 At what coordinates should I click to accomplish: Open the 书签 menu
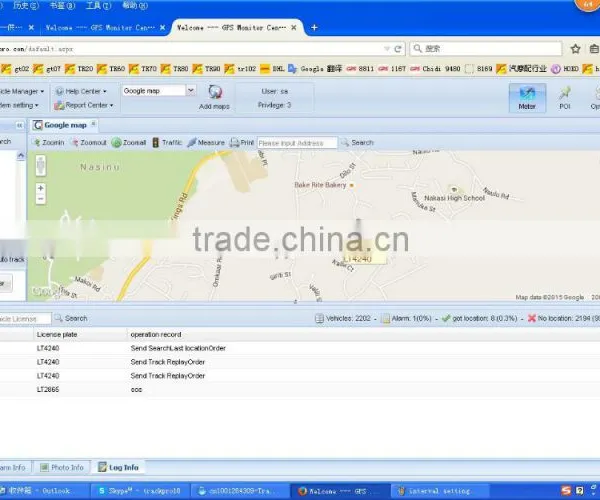(x=63, y=5)
